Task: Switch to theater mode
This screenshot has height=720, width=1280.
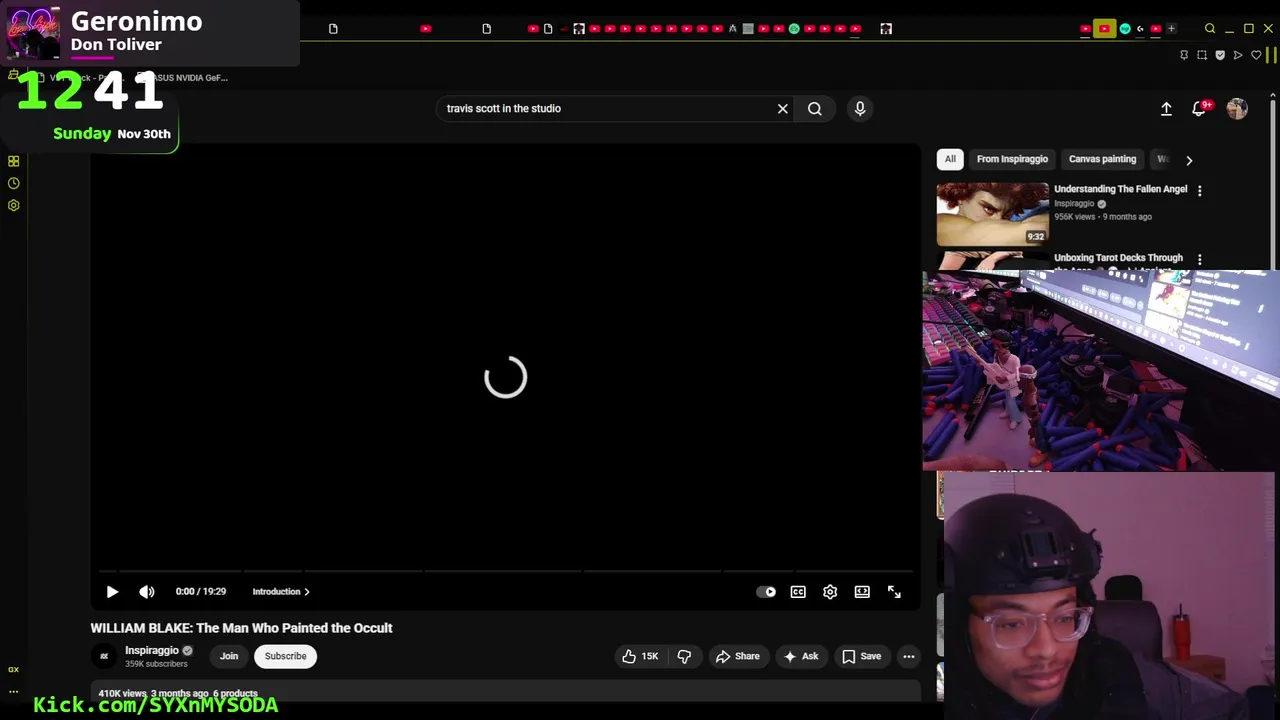Action: click(862, 592)
